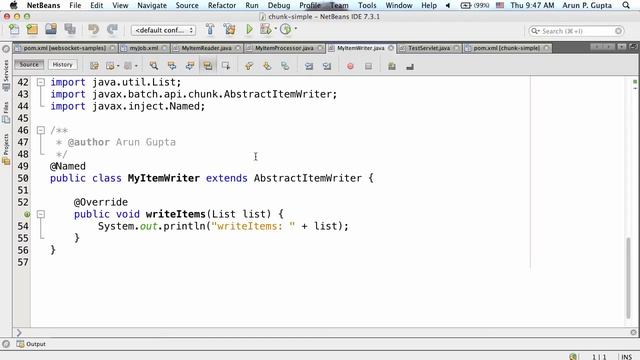
Task: Click the Open Project icon
Action: point(51,29)
